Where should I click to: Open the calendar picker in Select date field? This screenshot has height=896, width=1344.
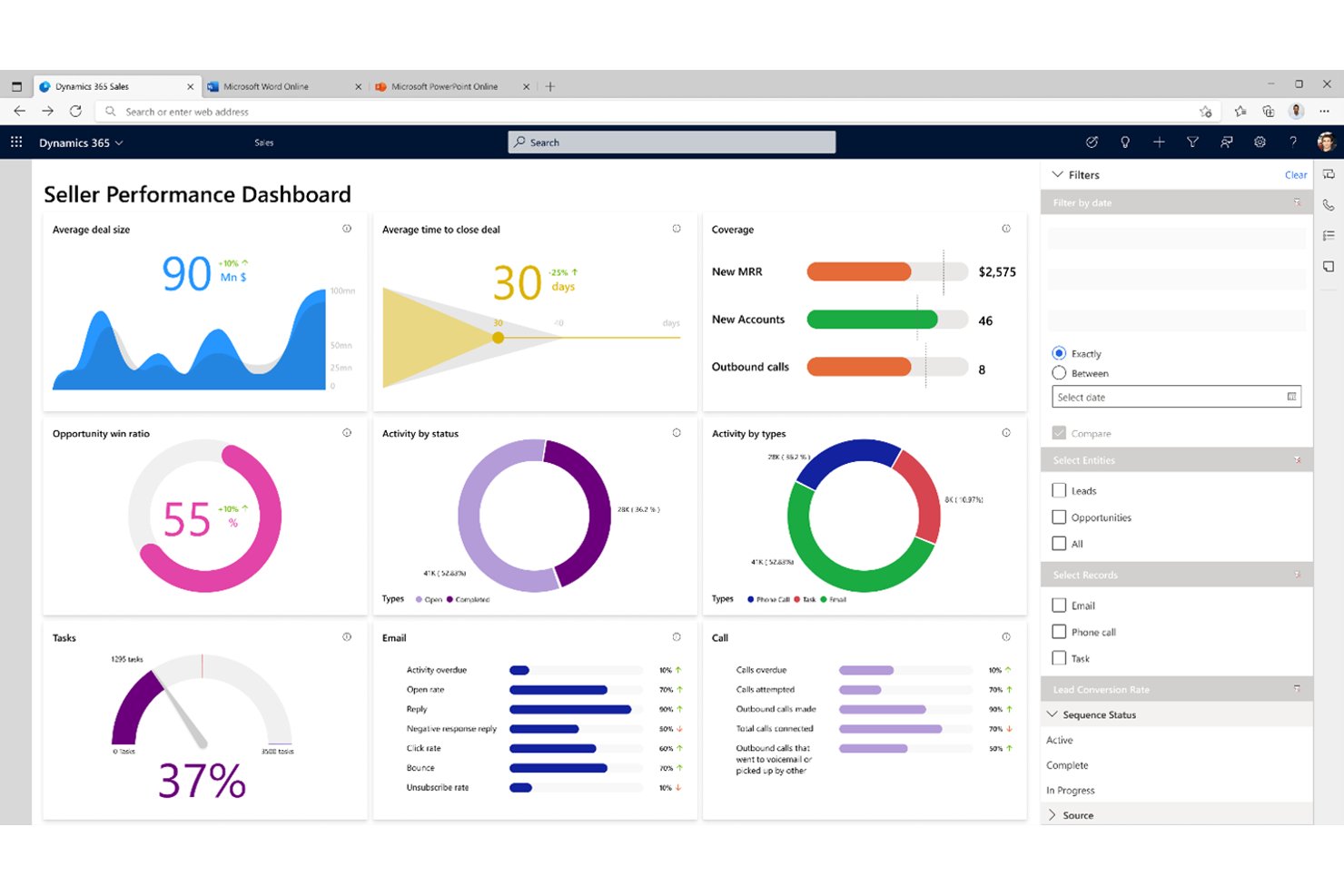1291,397
